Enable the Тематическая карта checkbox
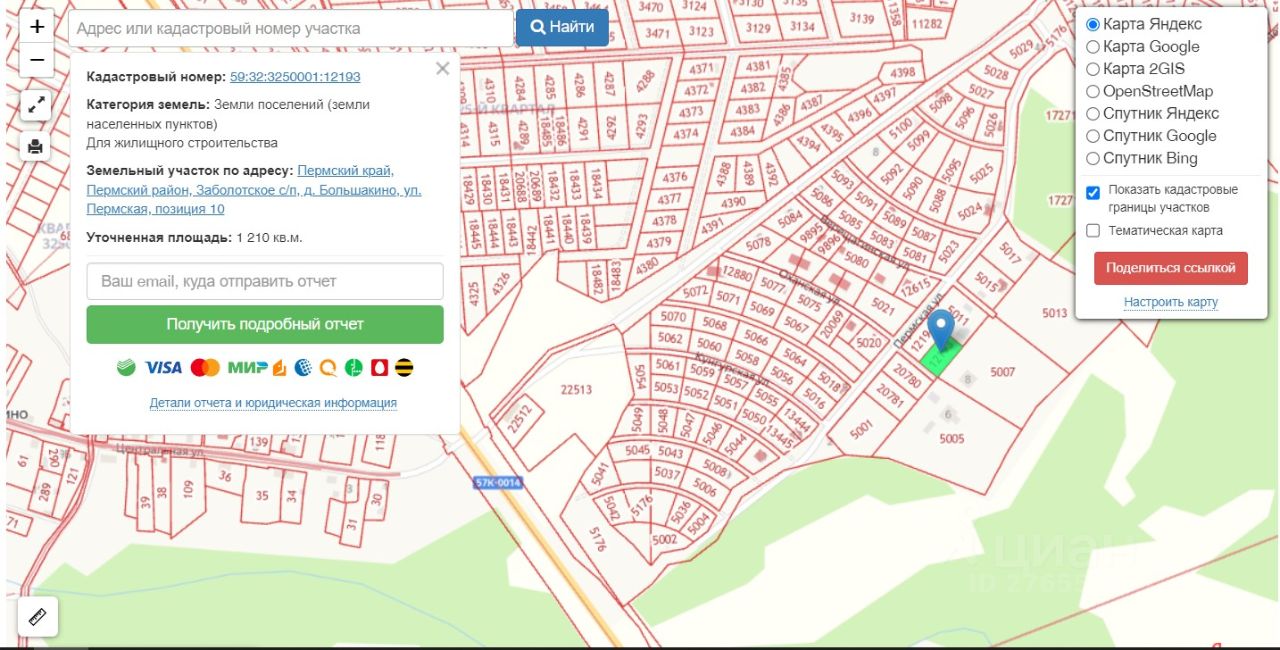The image size is (1280, 650). 1093,231
